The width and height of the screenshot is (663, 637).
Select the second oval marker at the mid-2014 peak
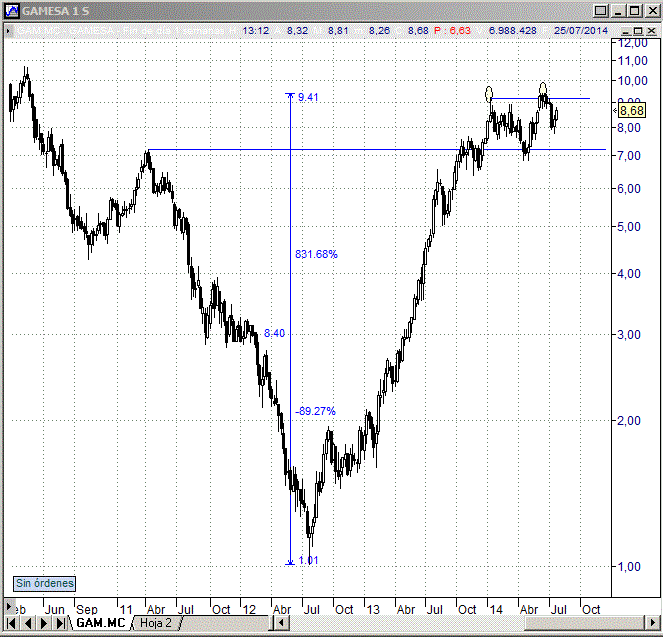point(543,89)
